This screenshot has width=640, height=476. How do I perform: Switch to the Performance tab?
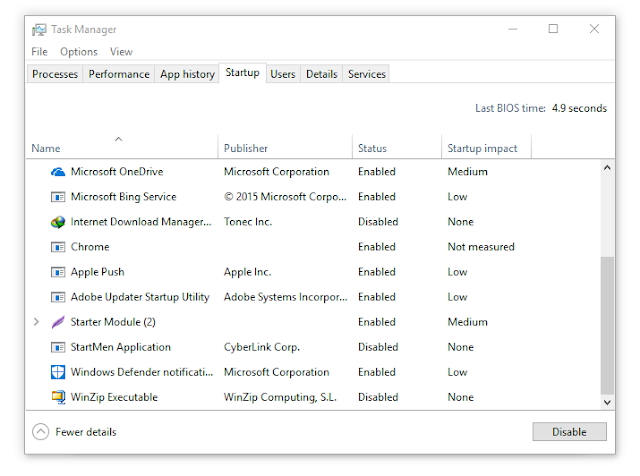[119, 74]
